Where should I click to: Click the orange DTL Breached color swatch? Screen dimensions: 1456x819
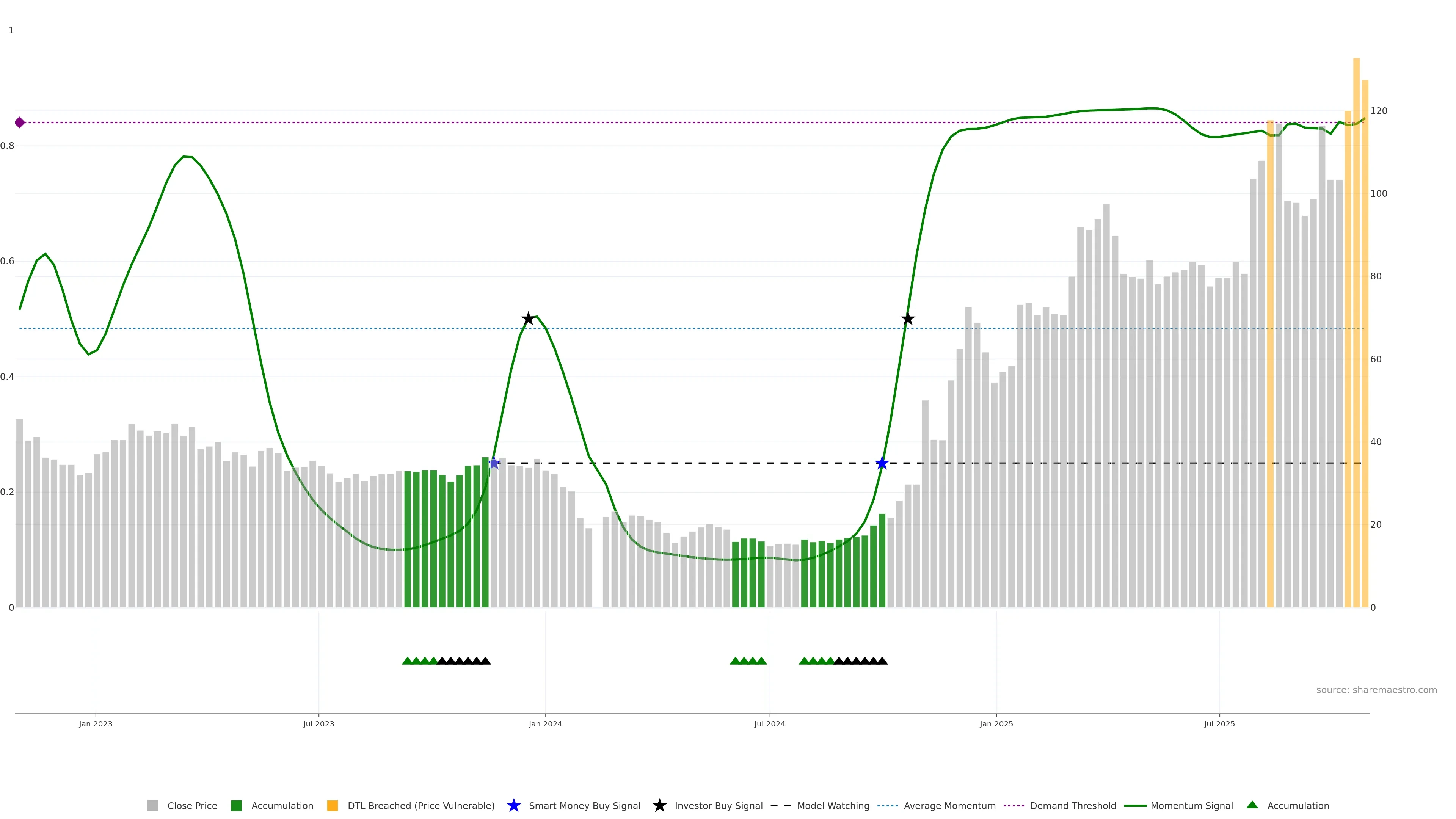(333, 805)
